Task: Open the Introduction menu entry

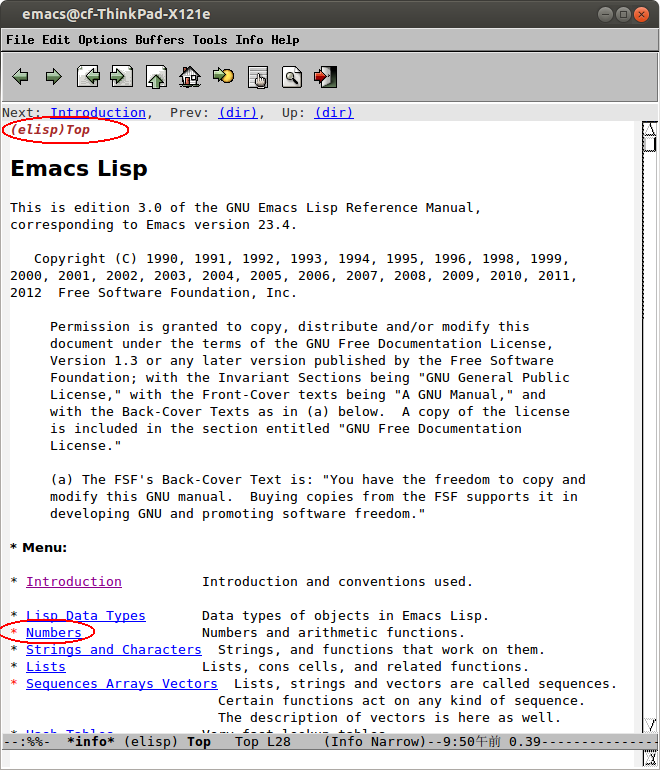Action: coord(74,581)
